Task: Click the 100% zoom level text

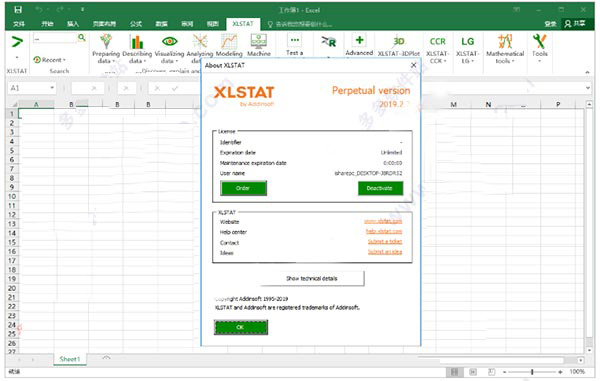Action: (x=577, y=371)
